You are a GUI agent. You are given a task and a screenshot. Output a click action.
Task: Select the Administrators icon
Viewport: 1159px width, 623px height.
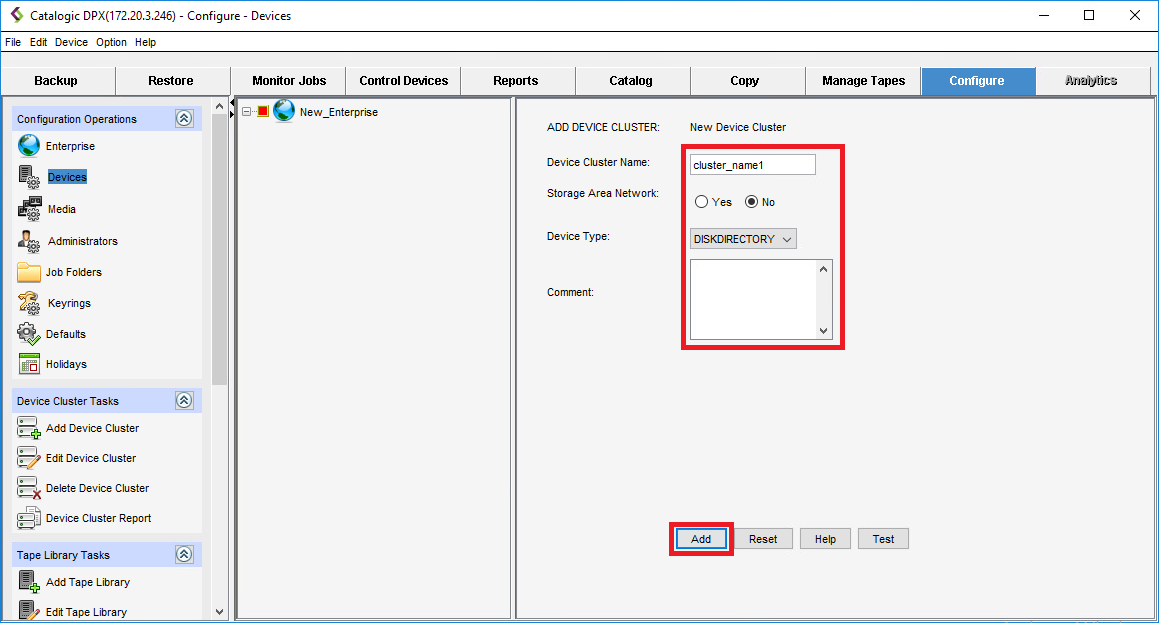(x=29, y=241)
